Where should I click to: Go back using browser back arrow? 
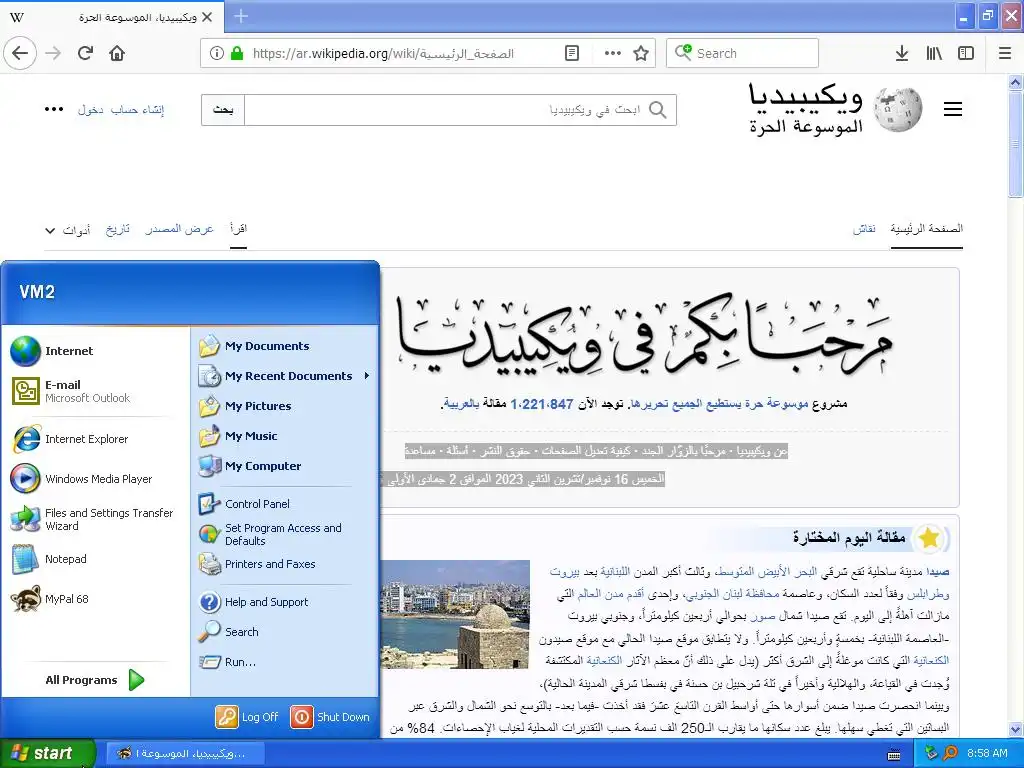pyautogui.click(x=20, y=53)
